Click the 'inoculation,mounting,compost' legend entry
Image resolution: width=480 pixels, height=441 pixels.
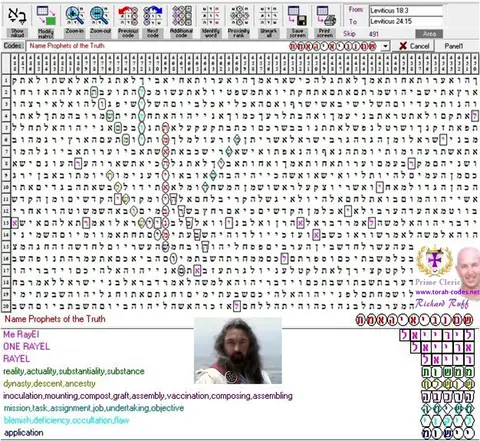point(148,396)
